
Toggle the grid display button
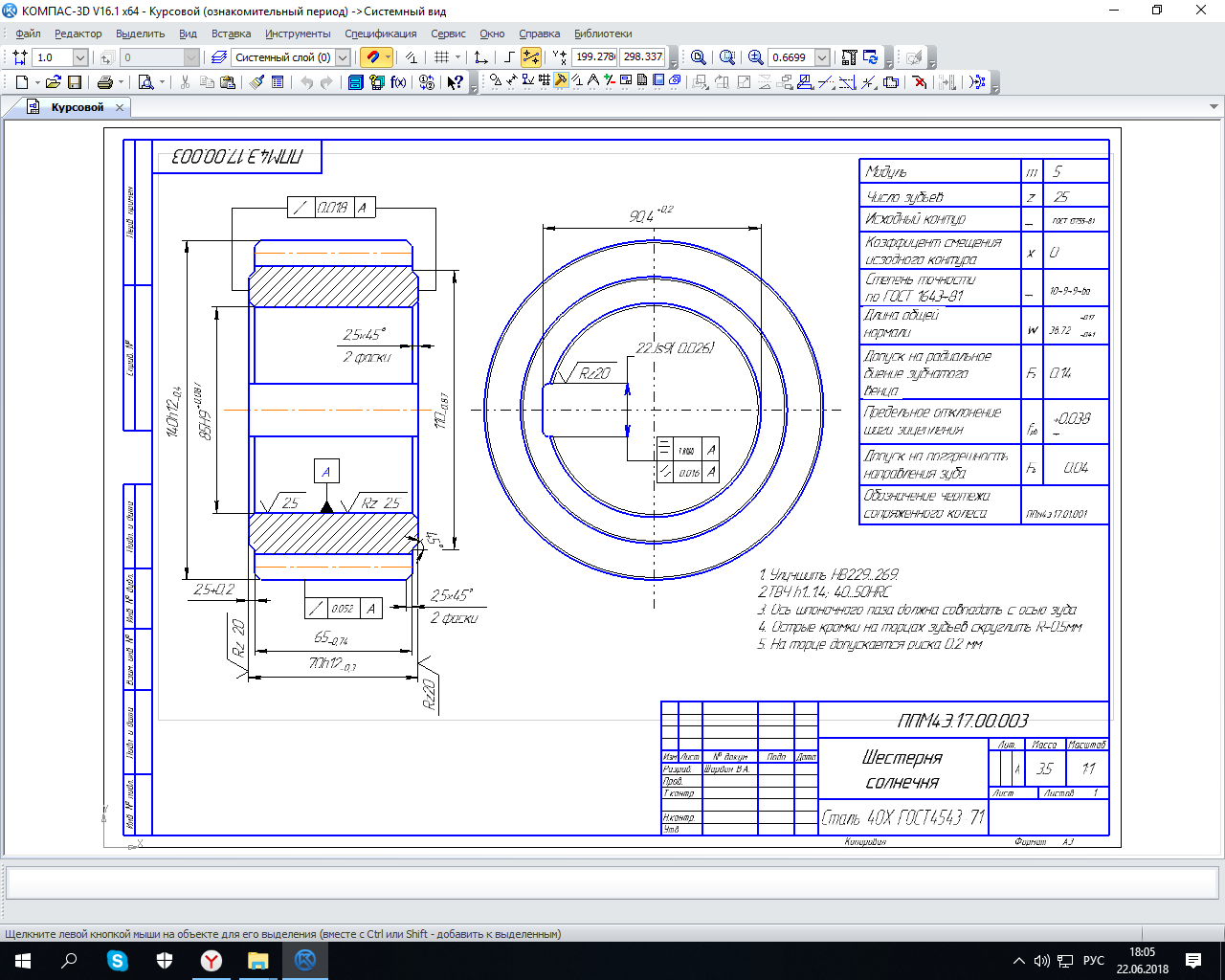(441, 57)
